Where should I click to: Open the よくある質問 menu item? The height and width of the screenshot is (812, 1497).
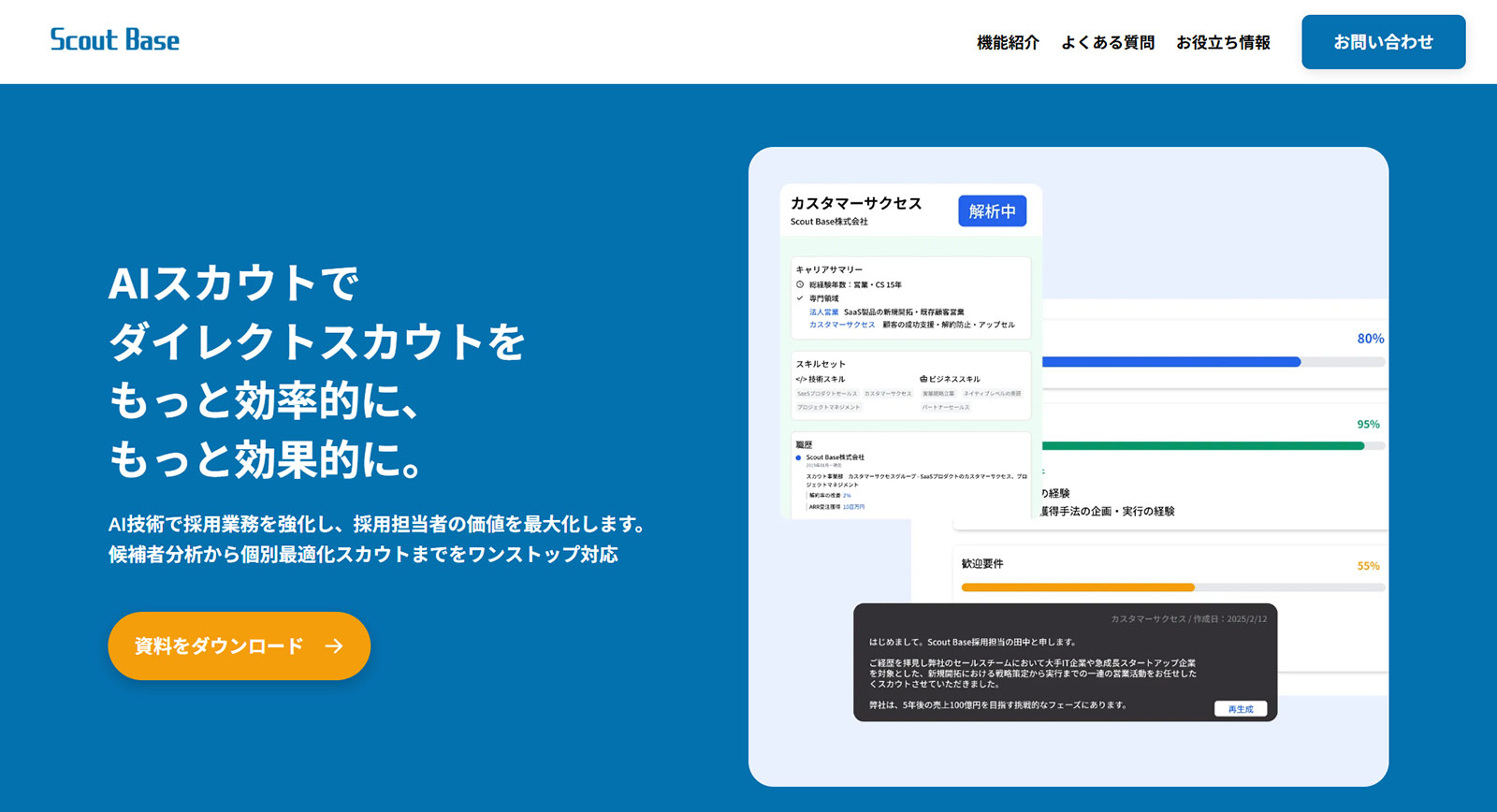[1108, 42]
